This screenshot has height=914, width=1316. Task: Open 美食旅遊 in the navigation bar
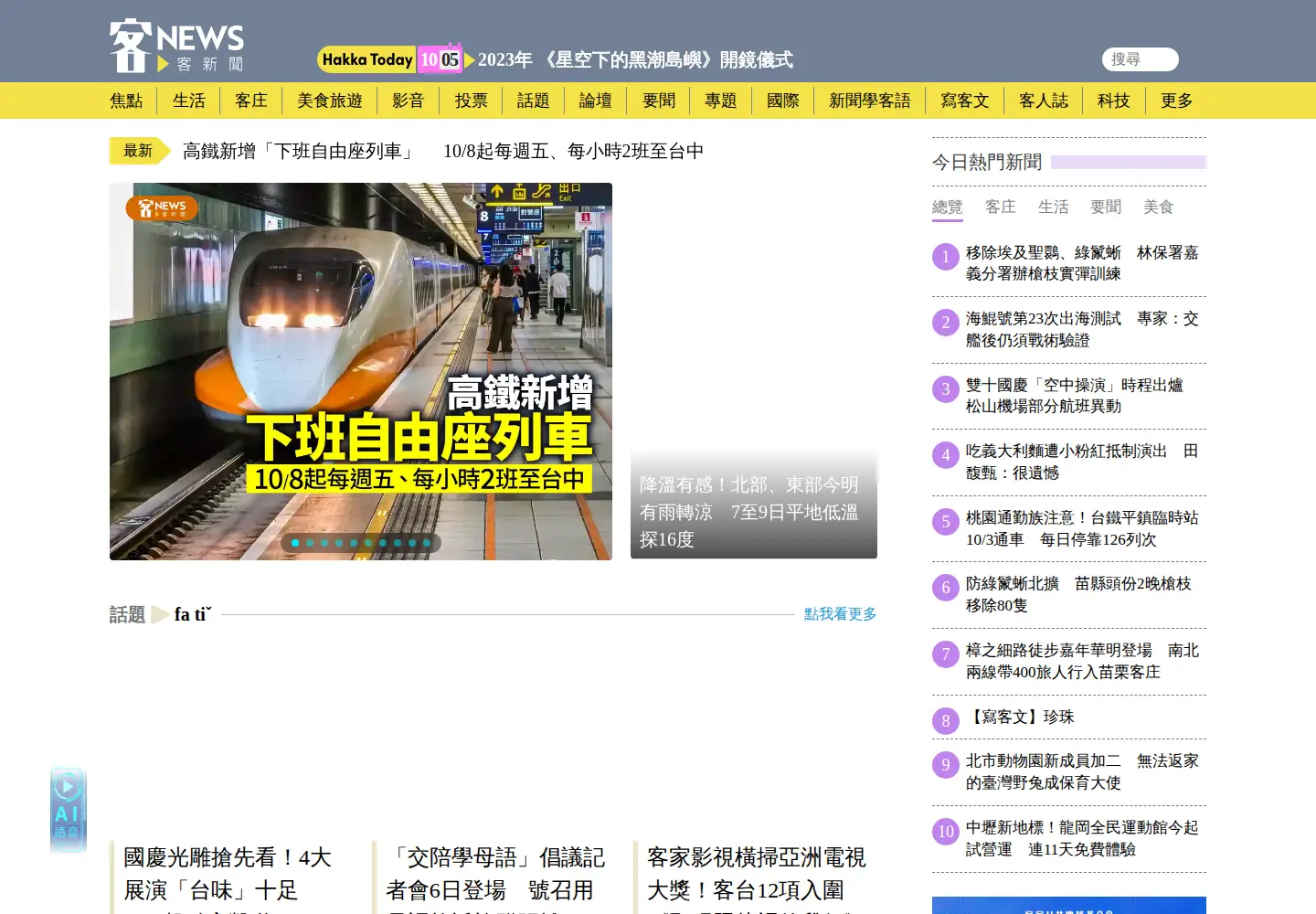pos(330,101)
